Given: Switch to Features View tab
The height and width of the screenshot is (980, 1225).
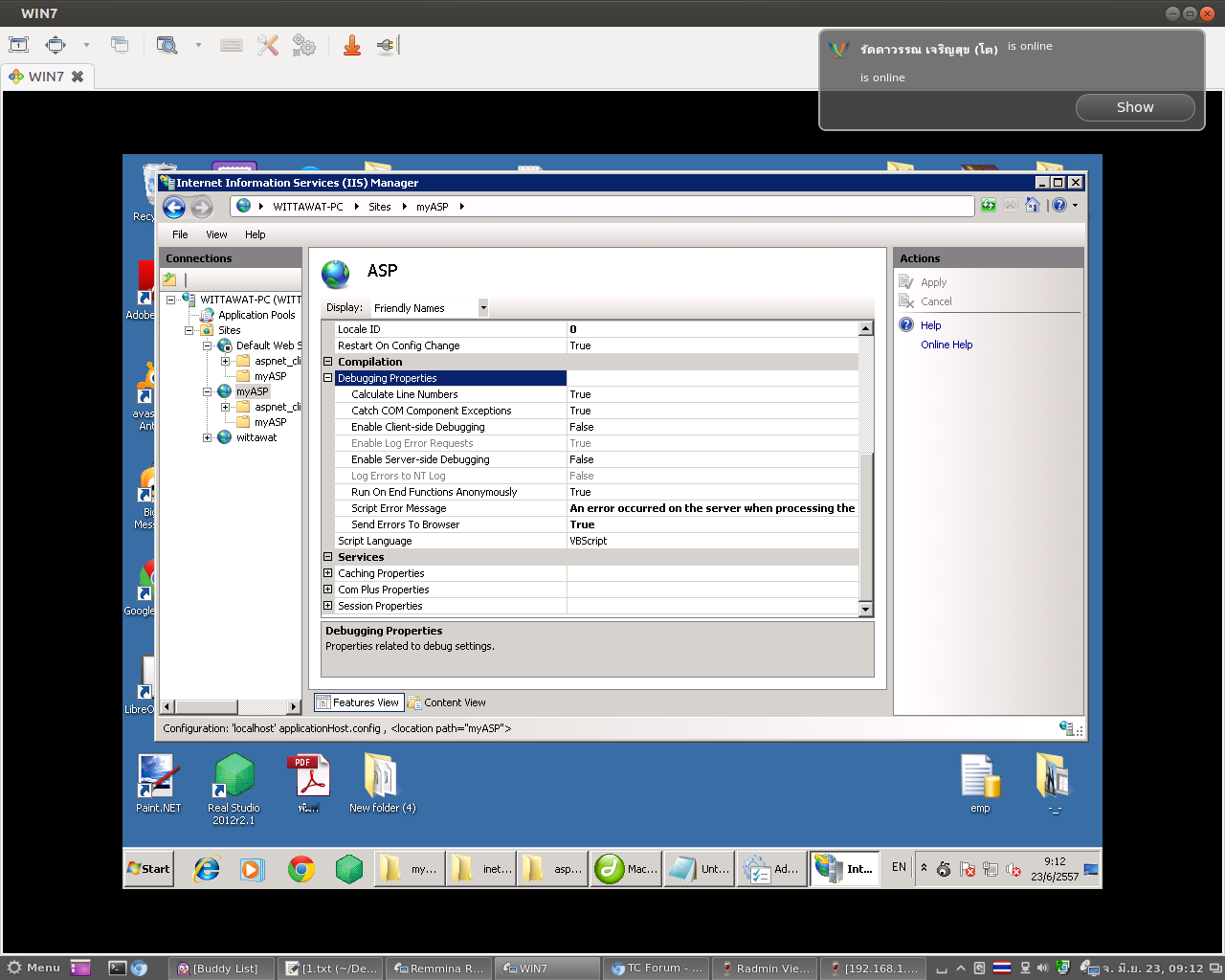Looking at the screenshot, I should (358, 702).
